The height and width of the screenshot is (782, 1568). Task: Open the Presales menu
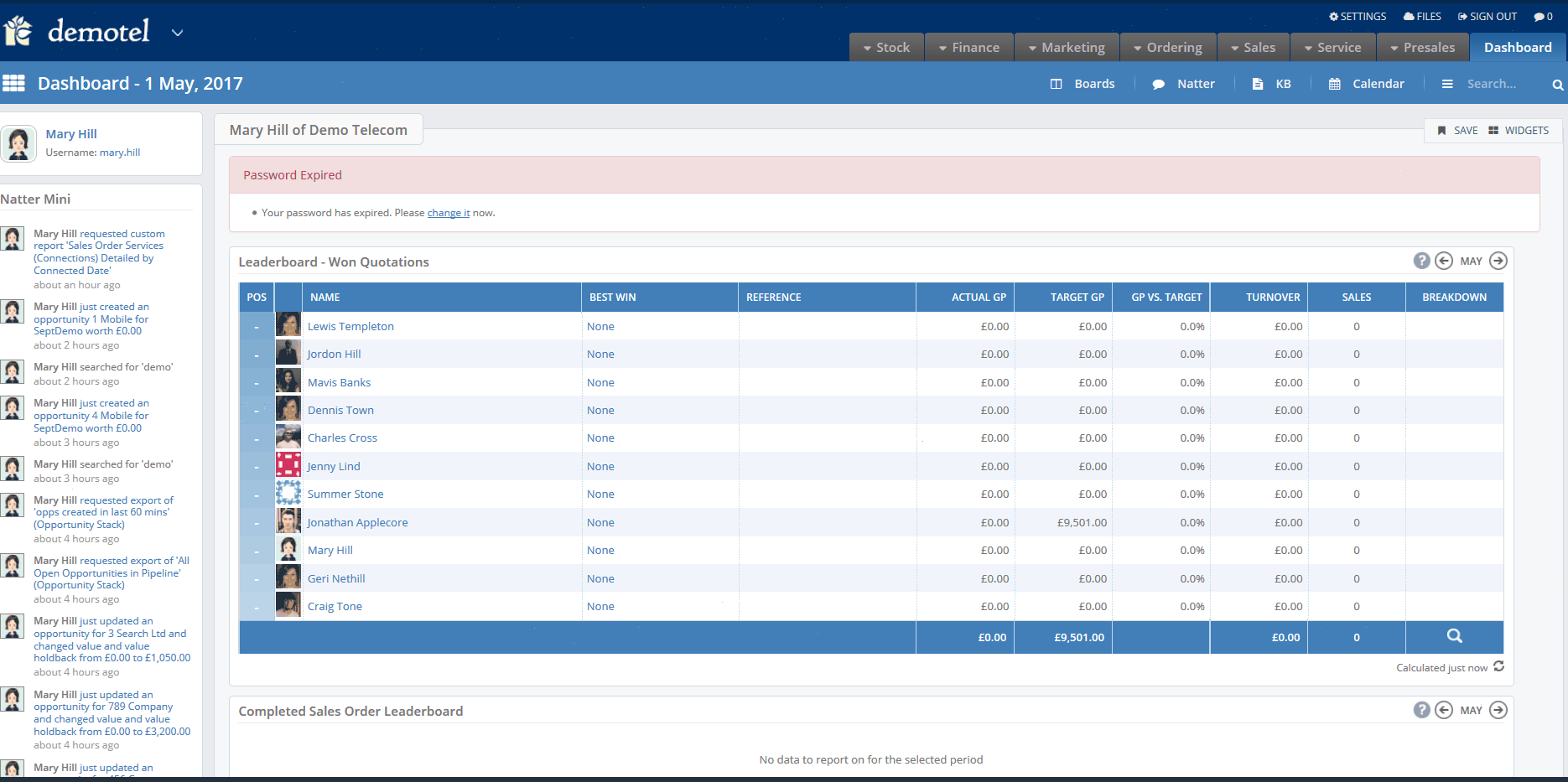coord(1422,47)
